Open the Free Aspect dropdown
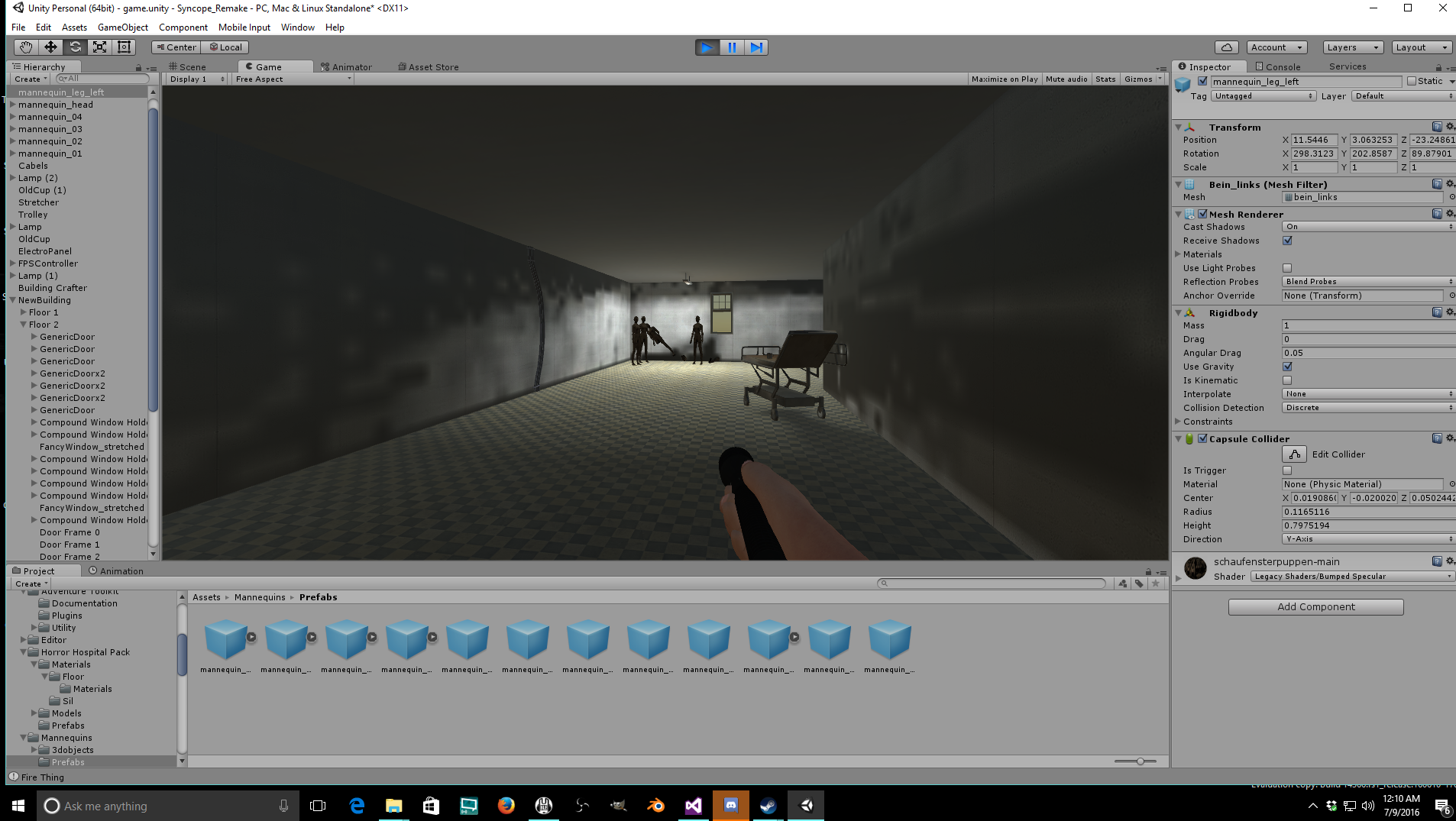The width and height of the screenshot is (1456, 821). pyautogui.click(x=293, y=79)
